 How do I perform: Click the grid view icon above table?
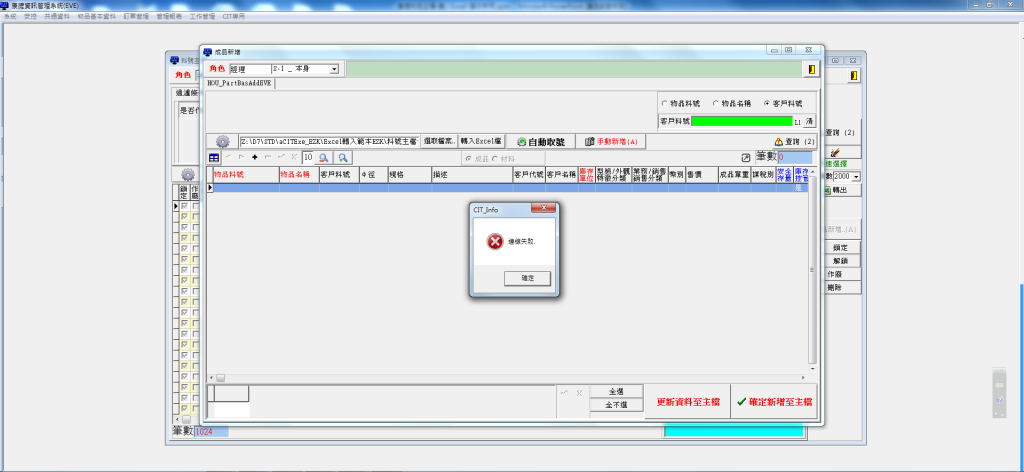[x=214, y=158]
